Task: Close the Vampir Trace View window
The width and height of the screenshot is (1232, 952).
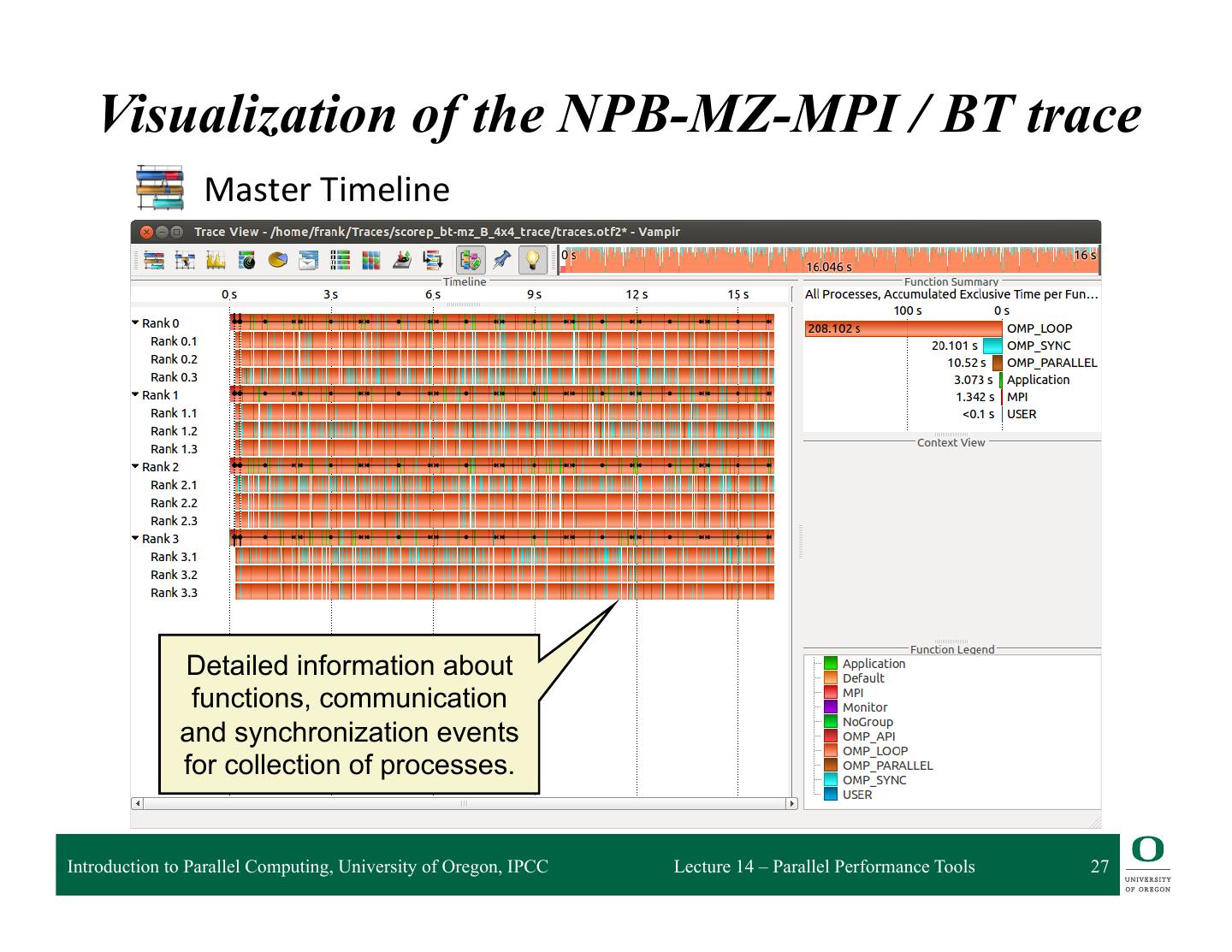Action: coord(146,232)
